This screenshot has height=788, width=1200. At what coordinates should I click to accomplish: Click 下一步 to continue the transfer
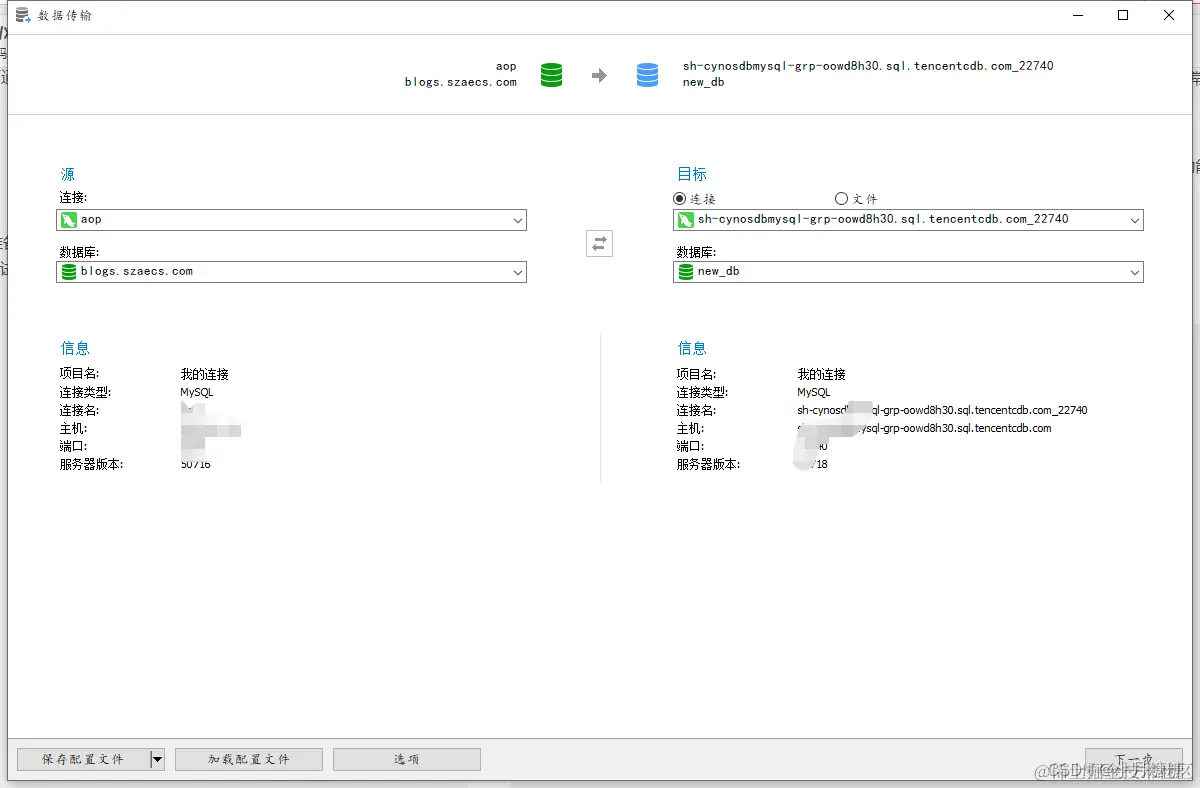(x=1133, y=759)
